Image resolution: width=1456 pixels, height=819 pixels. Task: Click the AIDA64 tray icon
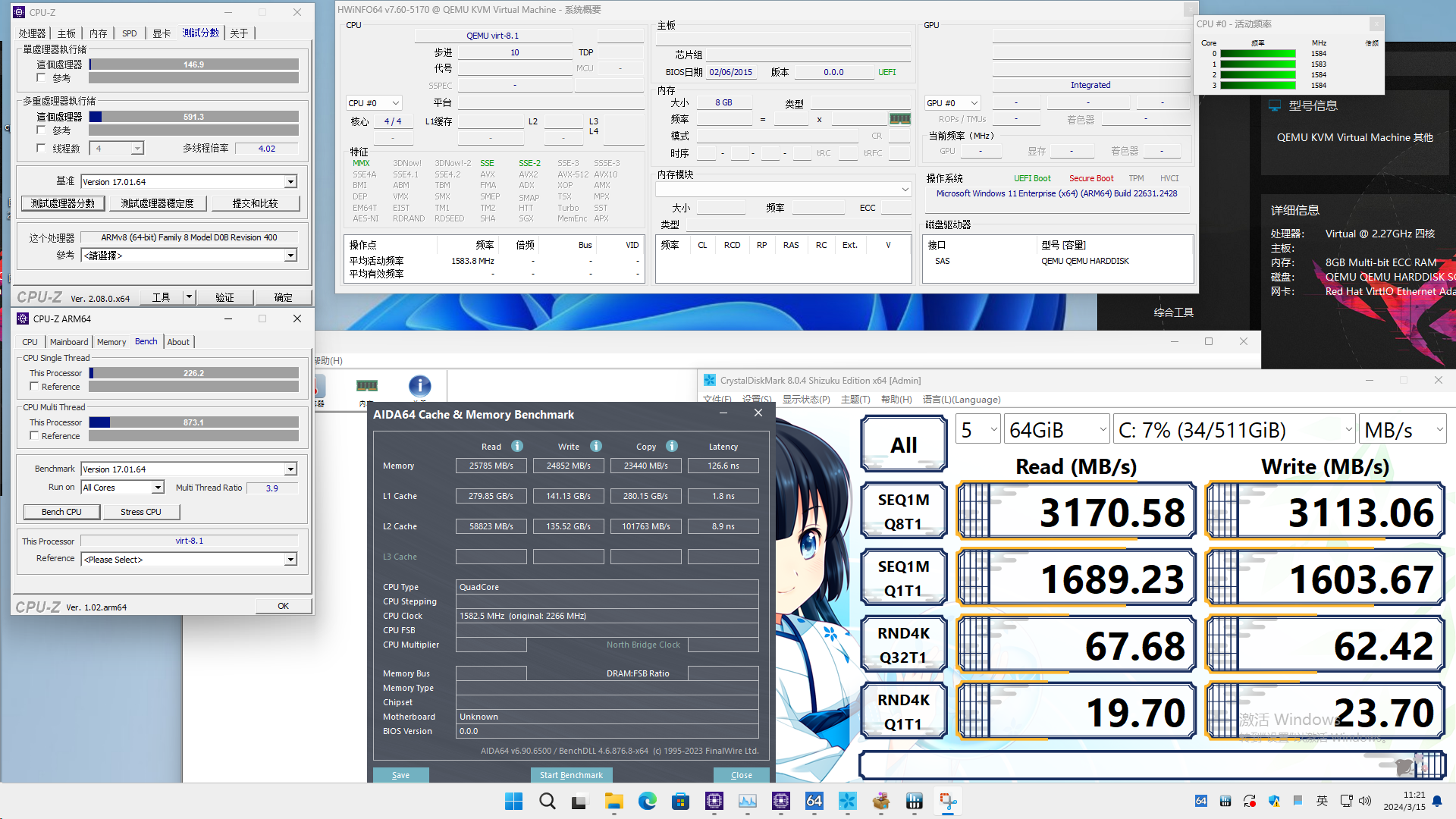click(1201, 801)
